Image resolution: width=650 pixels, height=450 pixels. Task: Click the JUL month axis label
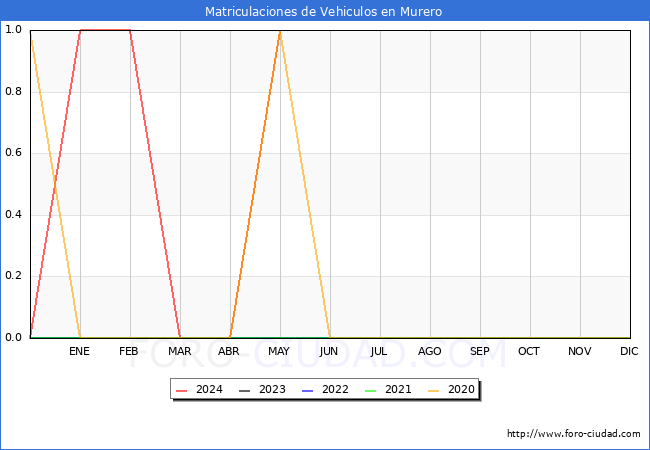pos(379,351)
